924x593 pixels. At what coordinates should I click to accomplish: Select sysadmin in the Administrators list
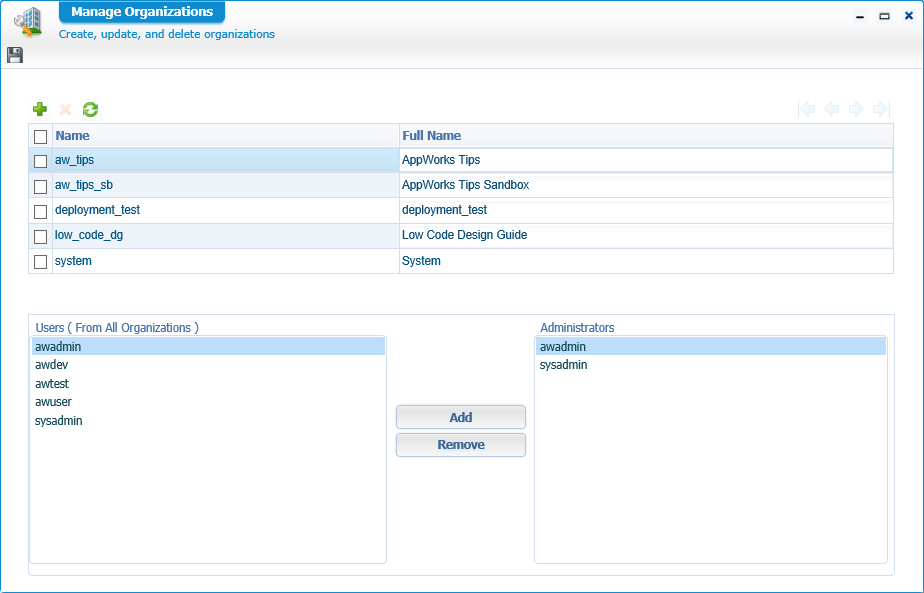pos(711,365)
